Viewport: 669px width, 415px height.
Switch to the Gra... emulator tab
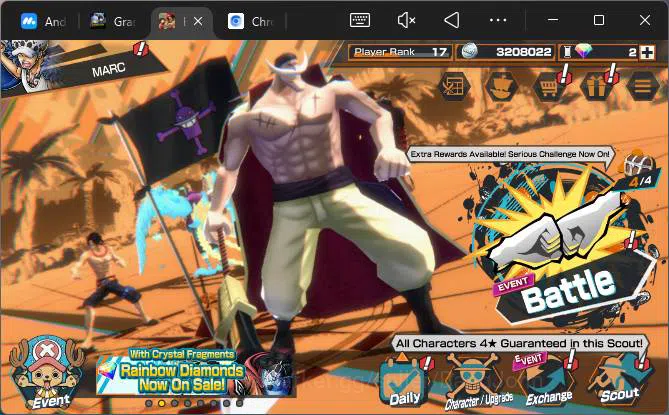pos(112,21)
